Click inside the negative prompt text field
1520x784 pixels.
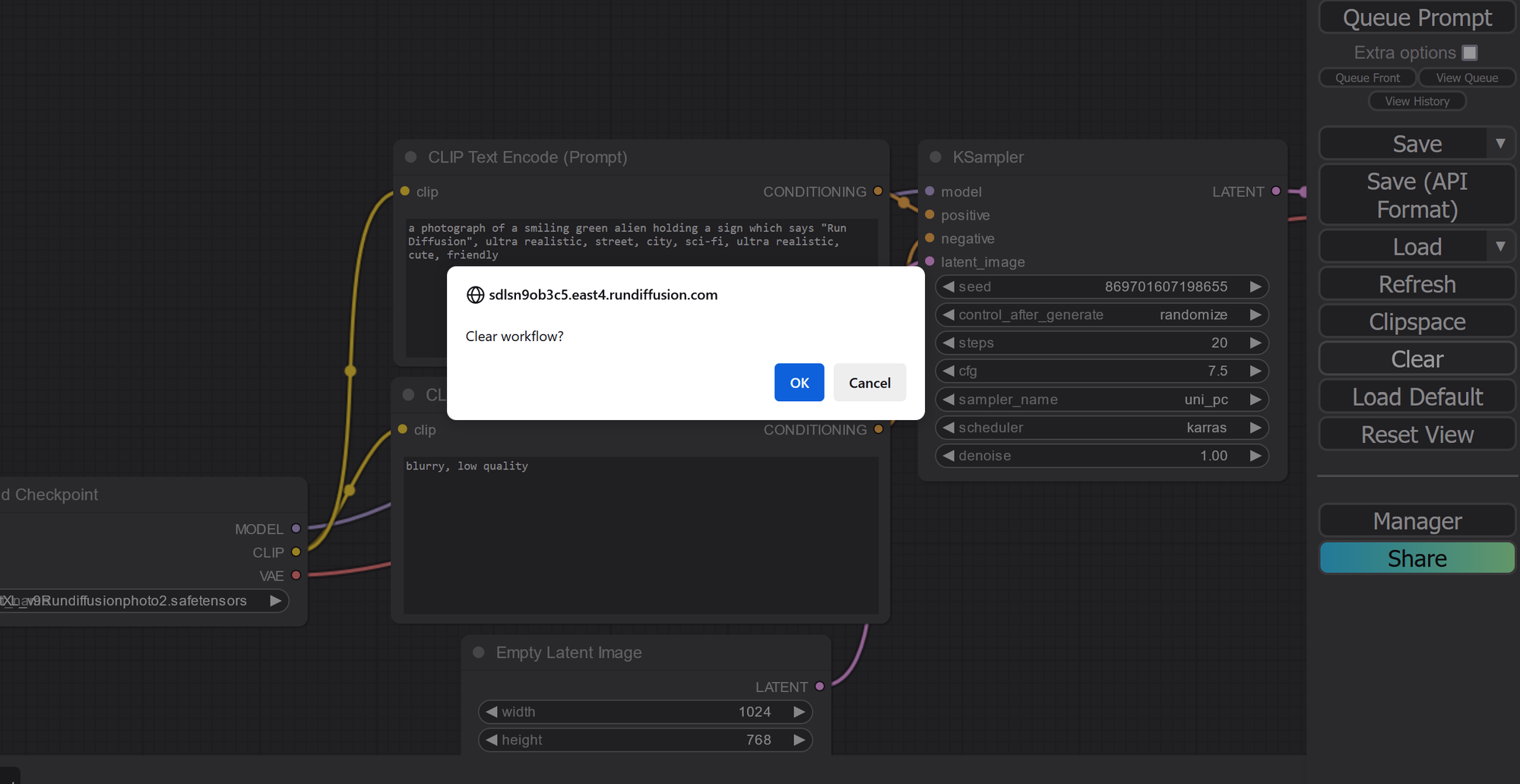click(638, 532)
